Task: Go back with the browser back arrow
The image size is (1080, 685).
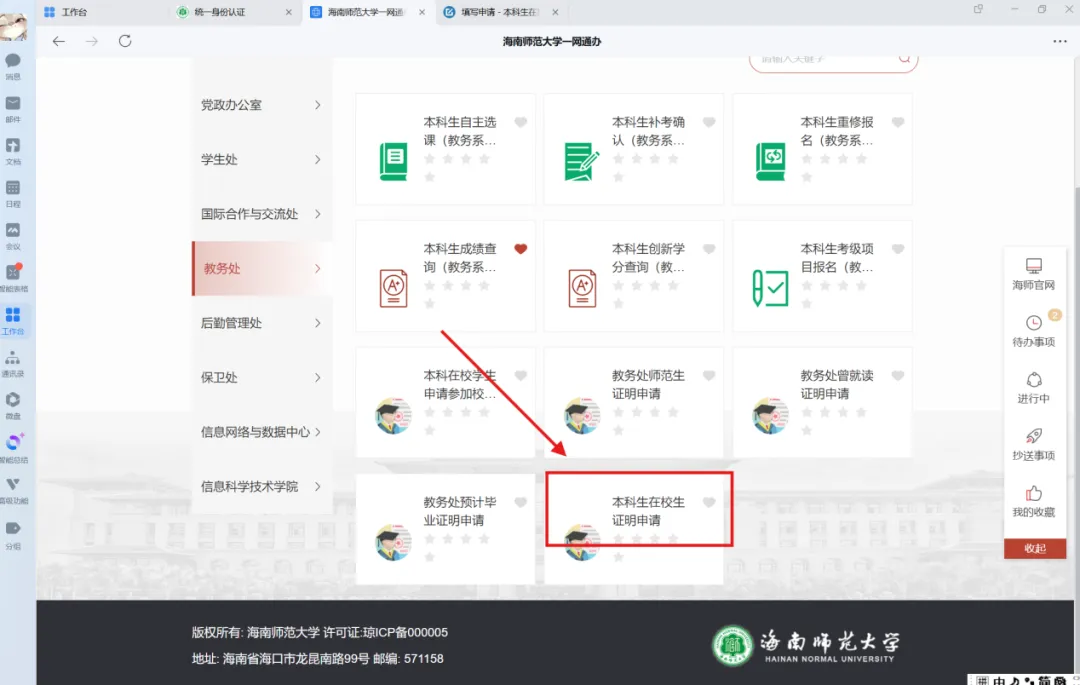Action: click(59, 41)
